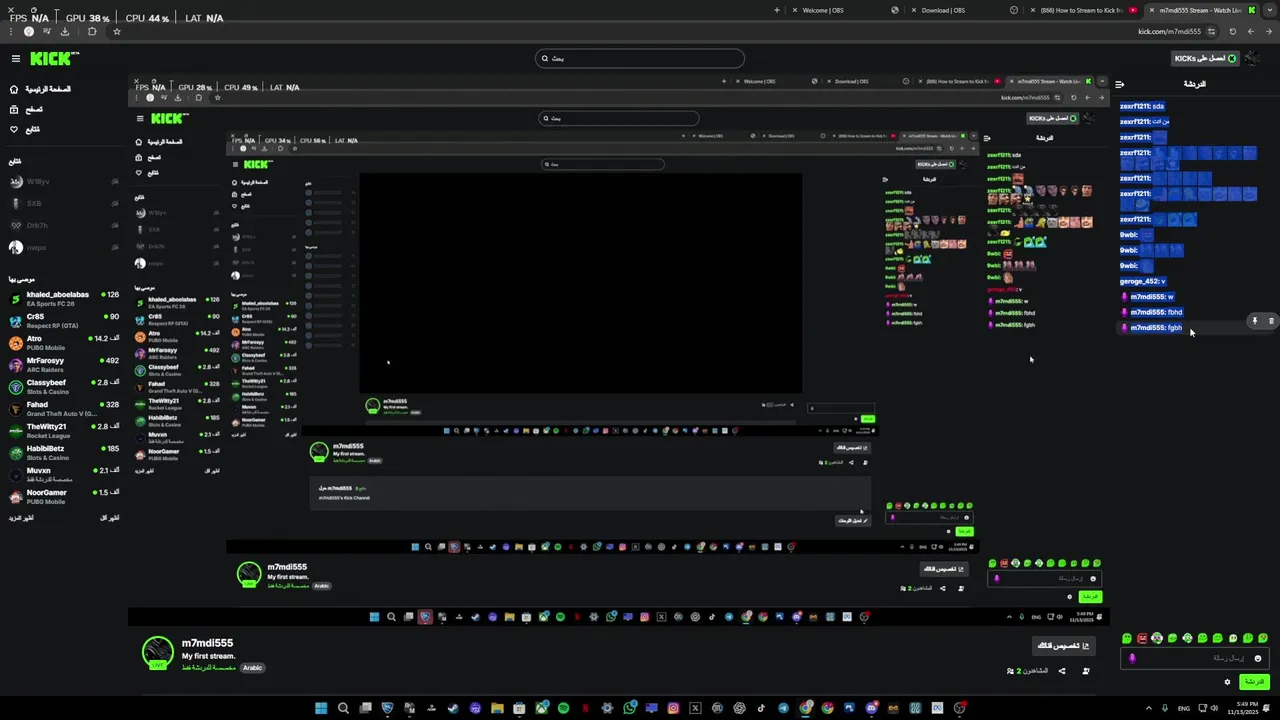Open the volume control in system tray

click(1214, 708)
